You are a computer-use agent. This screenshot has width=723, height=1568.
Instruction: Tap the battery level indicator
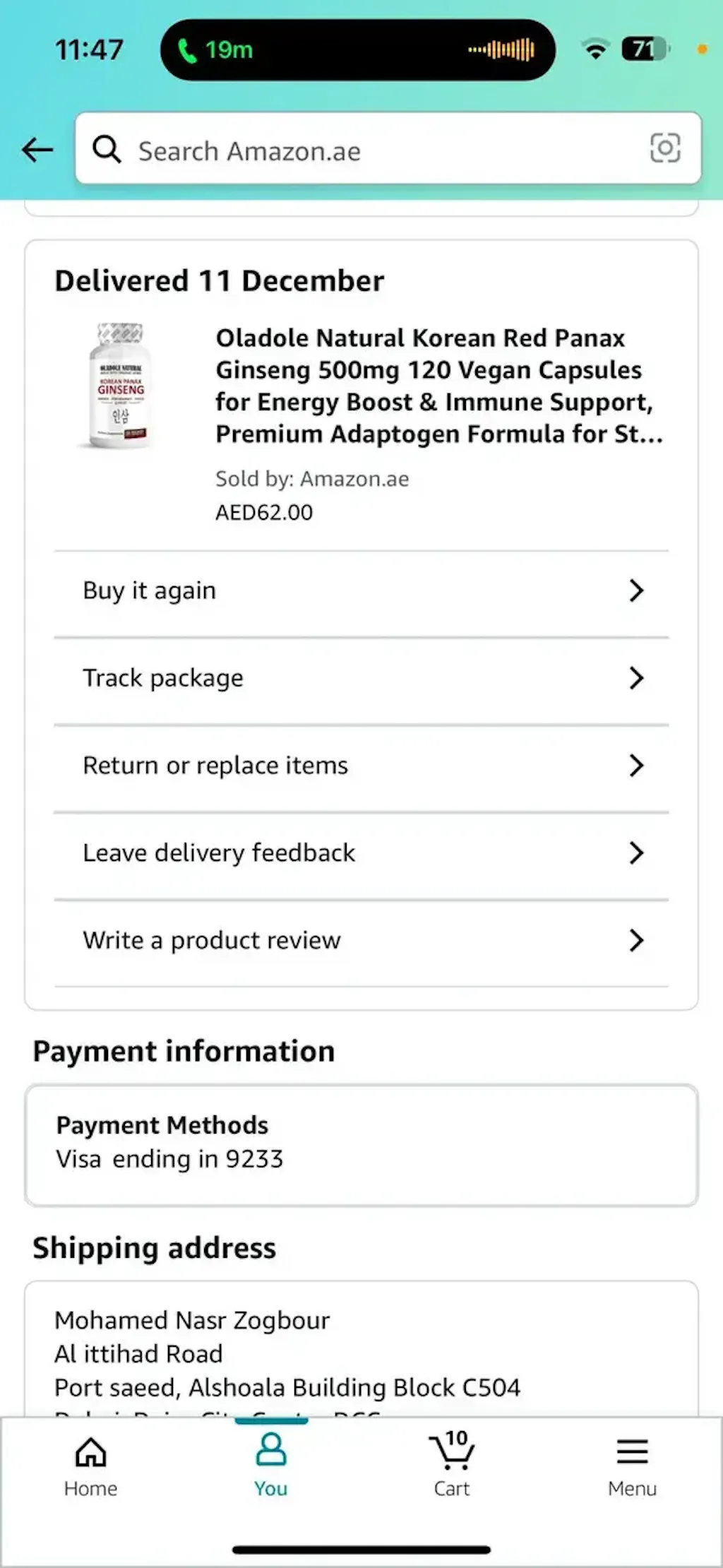pos(645,49)
